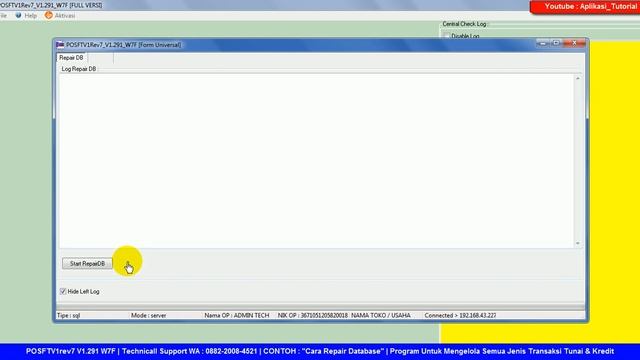Click the 'NAMA TOKO / USAHA' status text
This screenshot has width=640, height=360.
381,316
